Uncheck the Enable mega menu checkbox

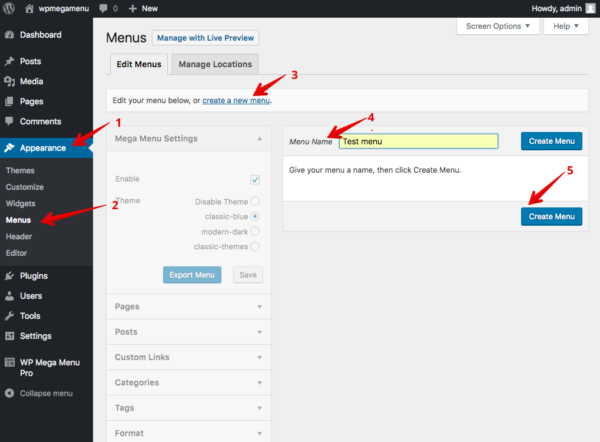click(x=255, y=179)
